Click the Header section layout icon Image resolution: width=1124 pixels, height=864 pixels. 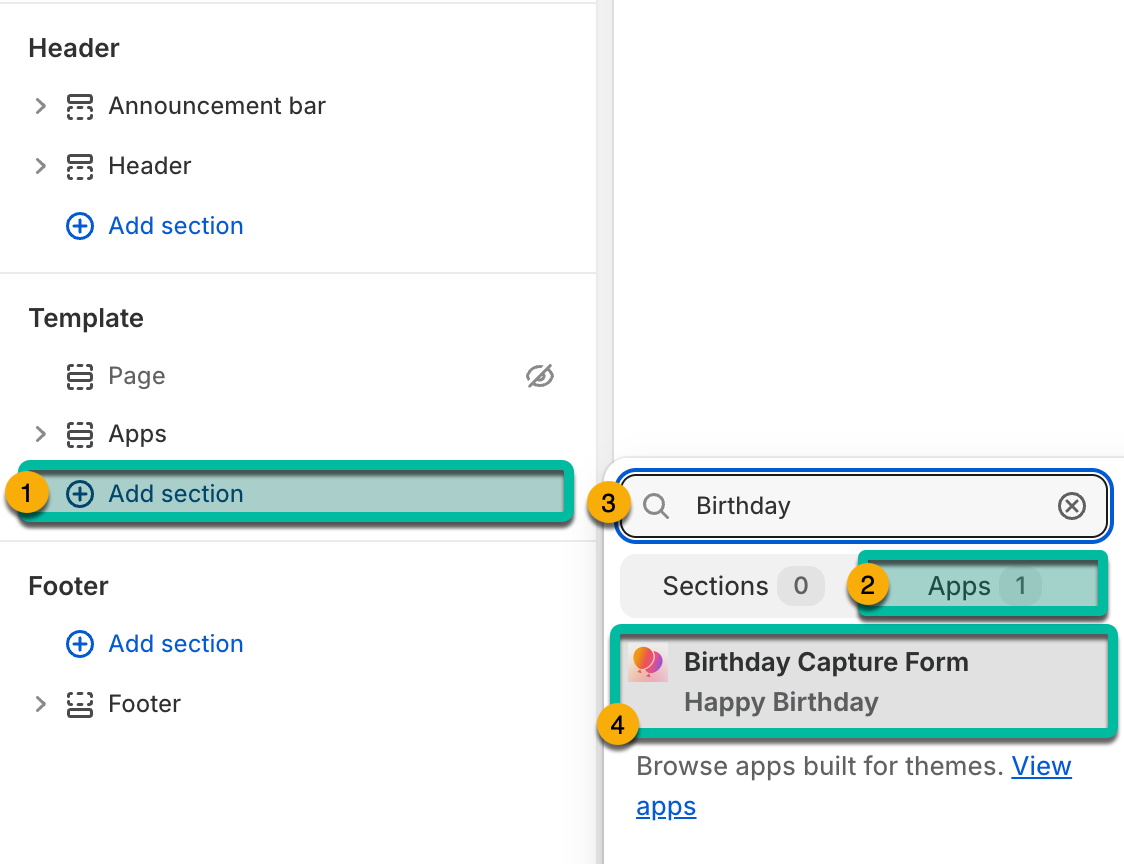coord(80,166)
